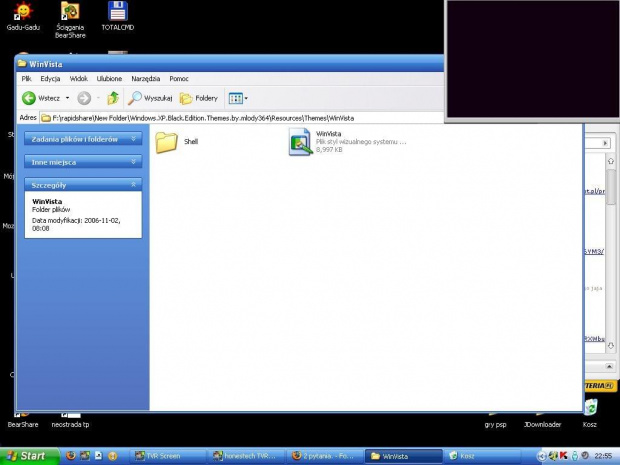Open the Gadu-Gadu desktop shortcut

pyautogui.click(x=23, y=16)
